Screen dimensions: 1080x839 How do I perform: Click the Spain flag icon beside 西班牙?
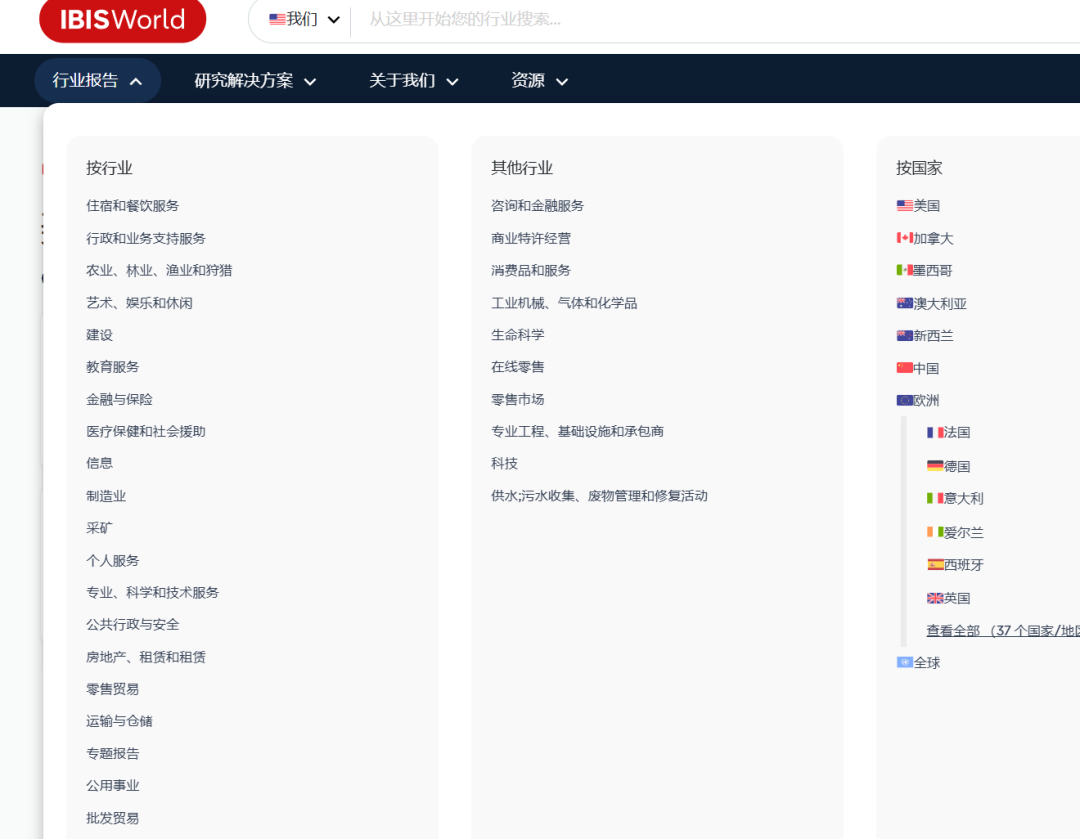pyautogui.click(x=935, y=564)
